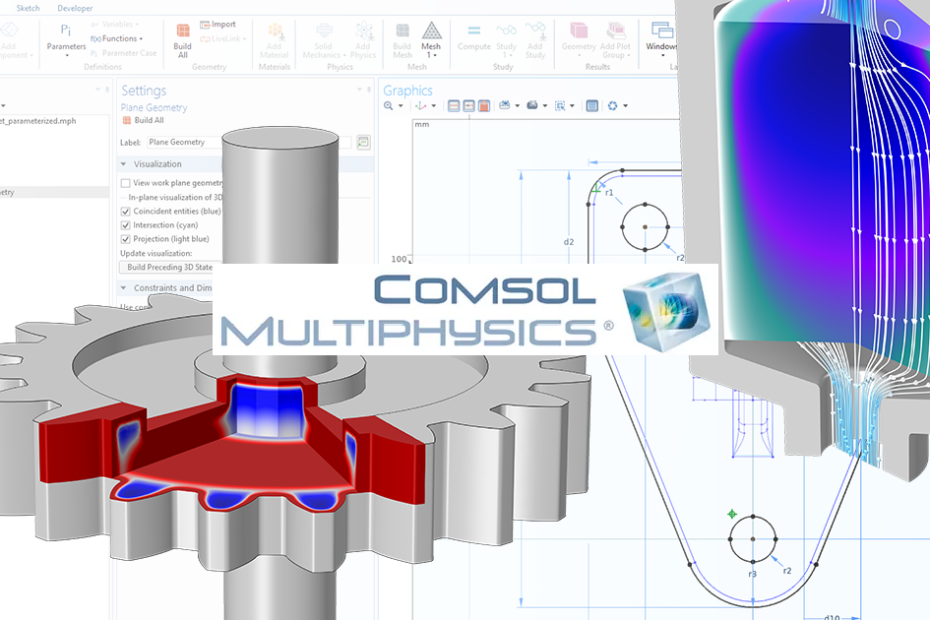Click the circular blue arrows icon

[613, 106]
